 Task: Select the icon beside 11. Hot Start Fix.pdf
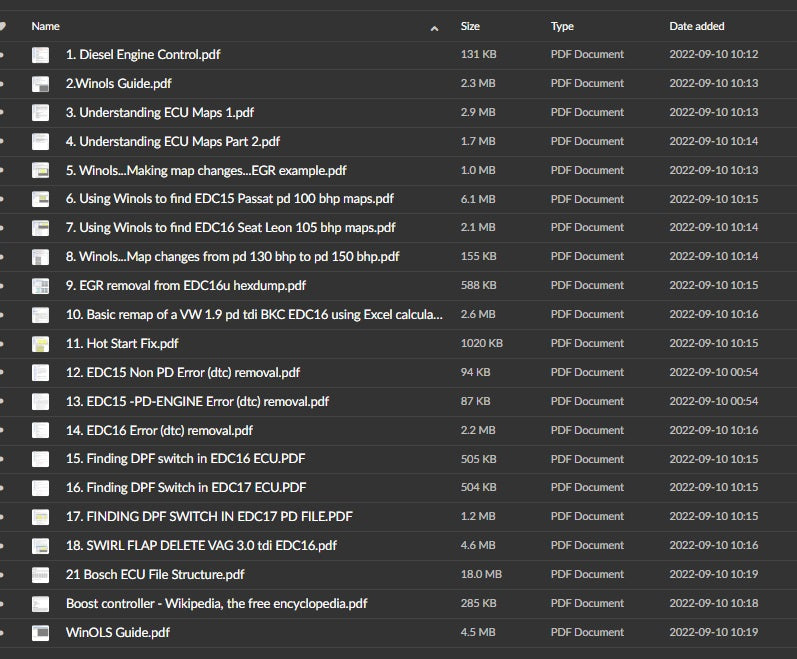40,344
